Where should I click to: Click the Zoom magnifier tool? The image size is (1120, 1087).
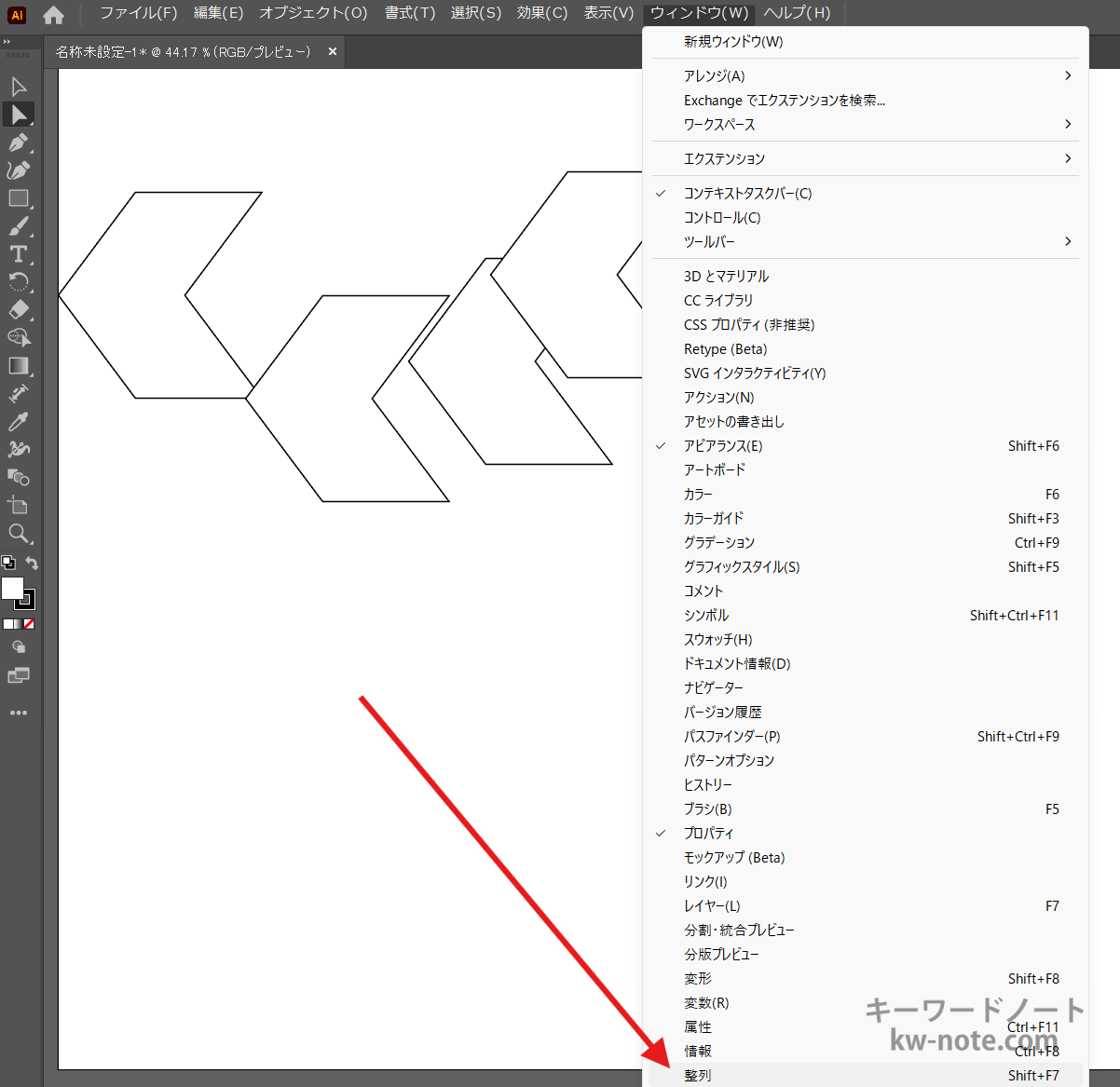coord(18,534)
